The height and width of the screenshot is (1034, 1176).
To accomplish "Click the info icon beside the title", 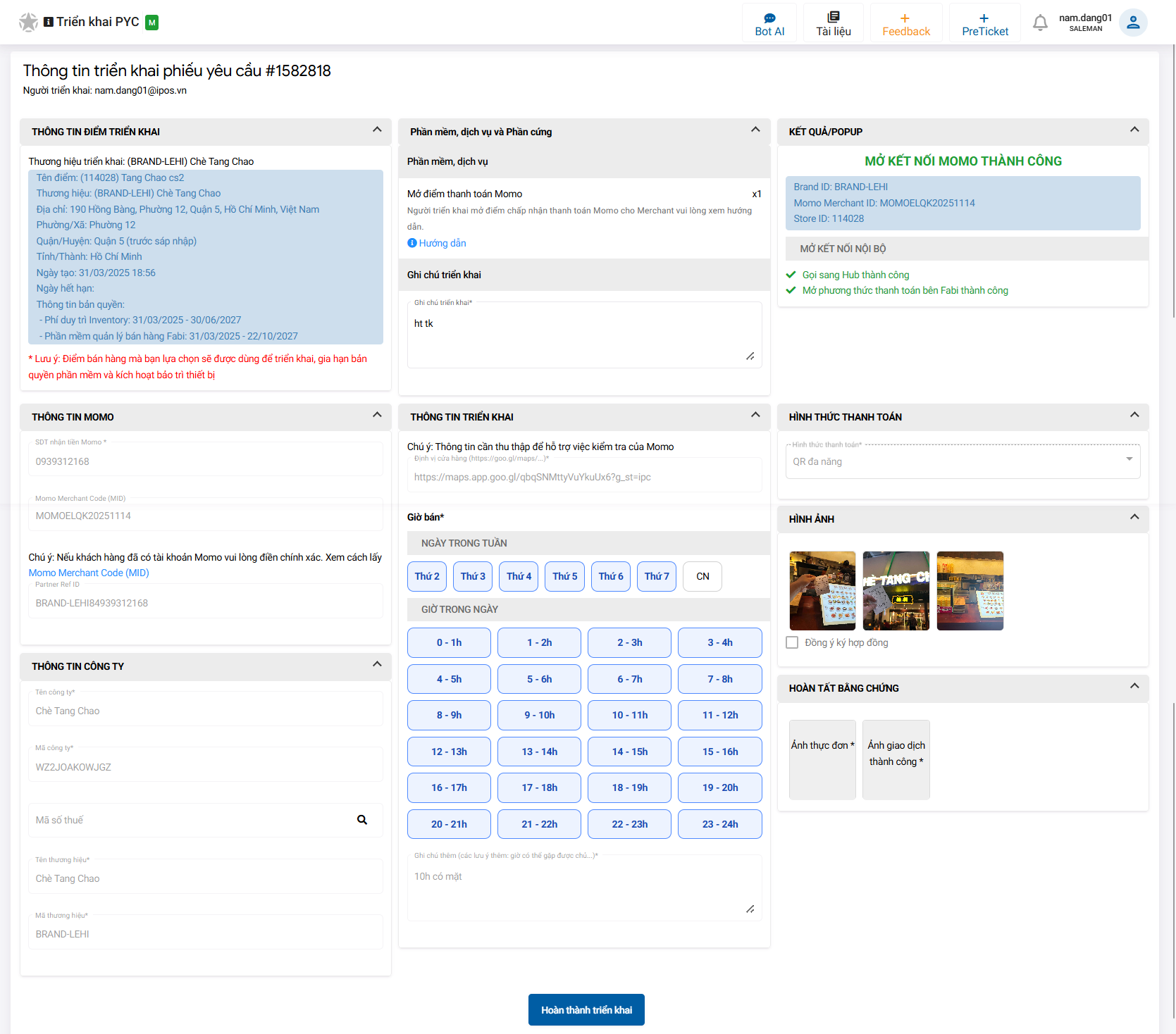I will (x=49, y=22).
